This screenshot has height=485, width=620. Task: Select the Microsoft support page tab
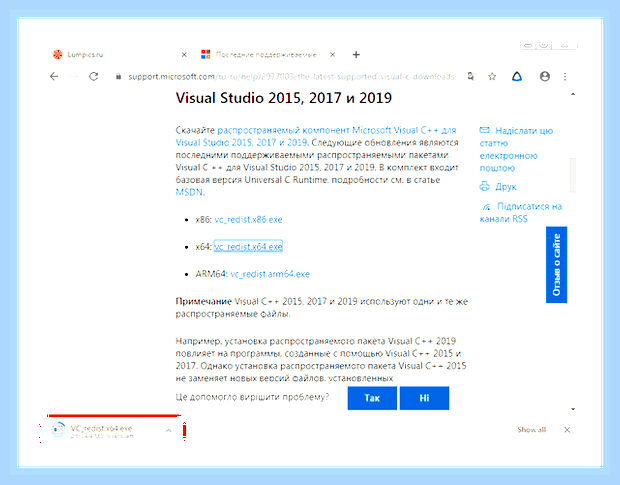(x=269, y=55)
